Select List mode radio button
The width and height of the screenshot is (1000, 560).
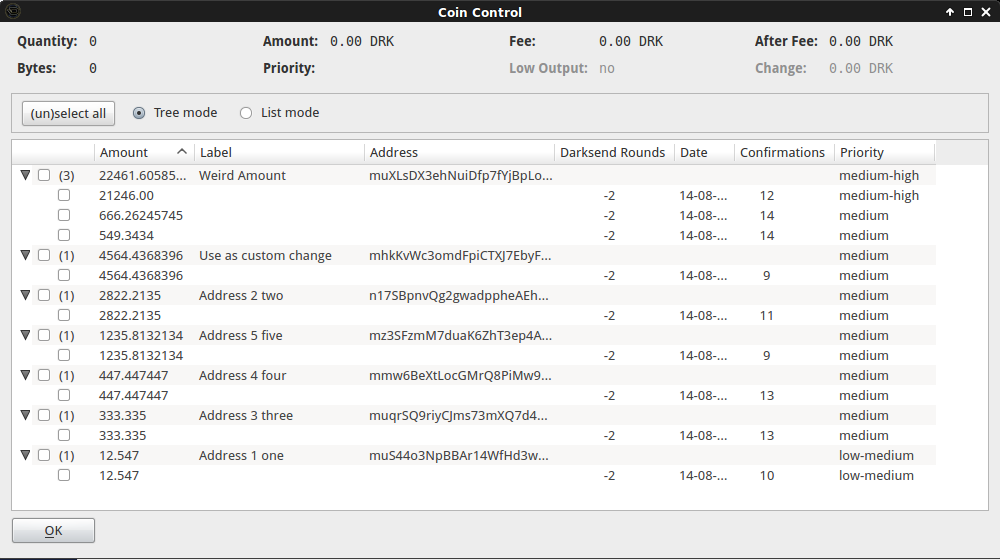pyautogui.click(x=246, y=113)
